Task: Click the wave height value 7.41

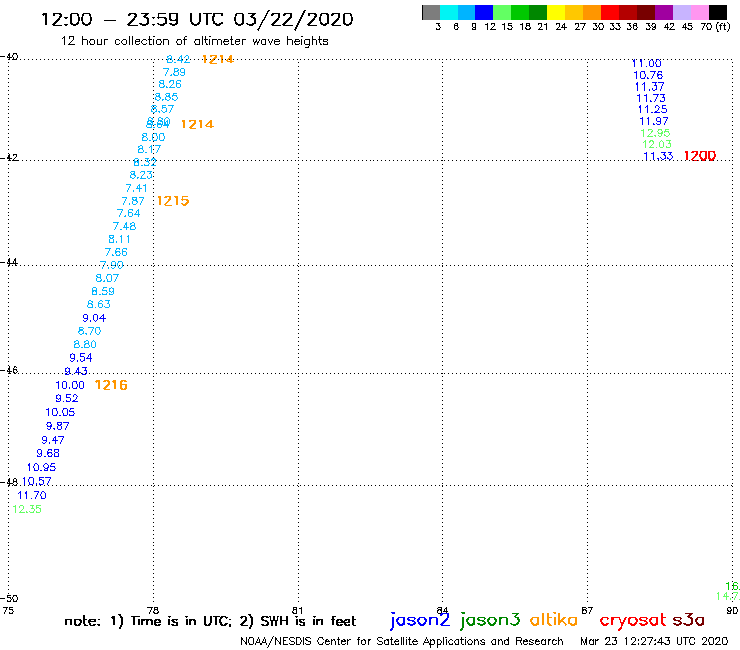Action: [136, 188]
